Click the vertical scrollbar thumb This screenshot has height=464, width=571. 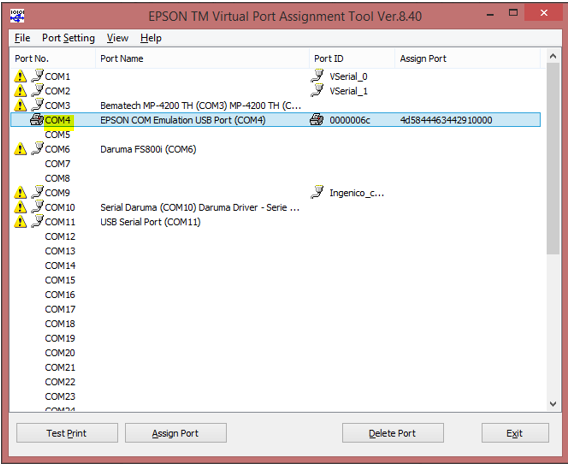(x=553, y=158)
